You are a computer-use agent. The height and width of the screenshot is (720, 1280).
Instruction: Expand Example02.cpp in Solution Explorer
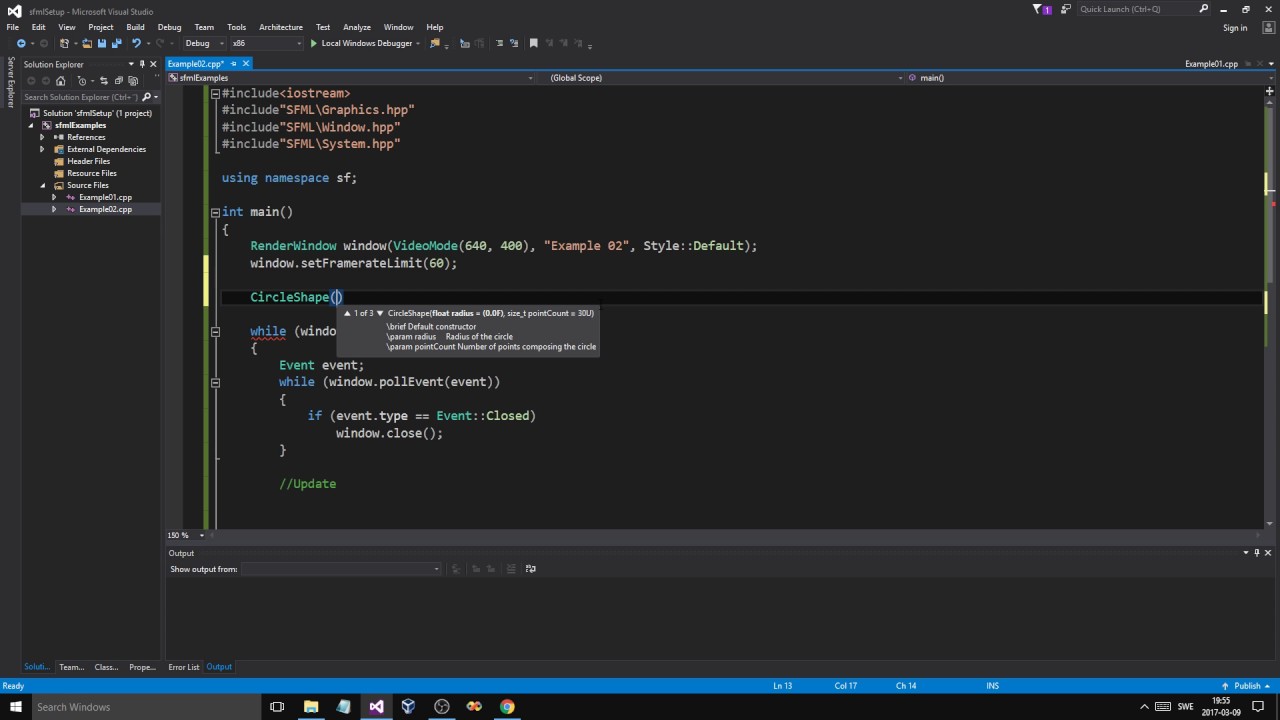click(54, 209)
